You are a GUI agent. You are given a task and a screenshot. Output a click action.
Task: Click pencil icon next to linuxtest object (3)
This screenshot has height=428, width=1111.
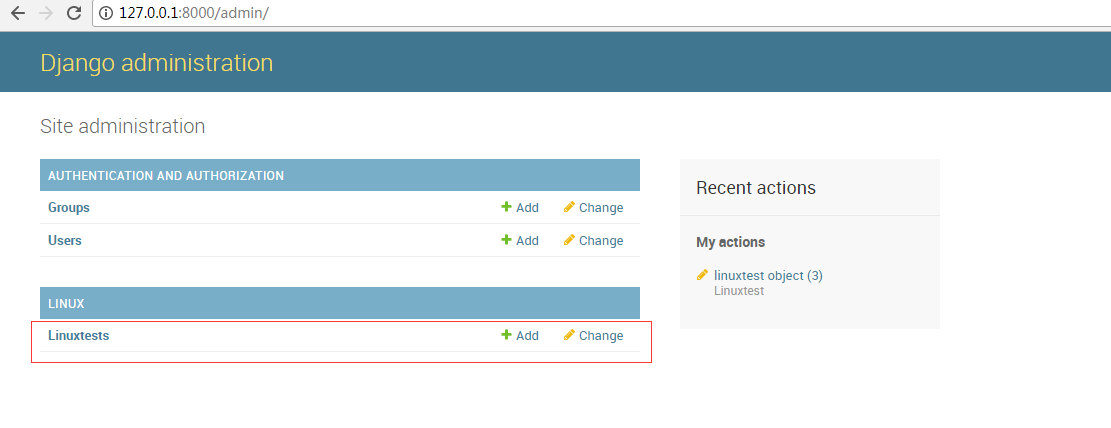702,275
